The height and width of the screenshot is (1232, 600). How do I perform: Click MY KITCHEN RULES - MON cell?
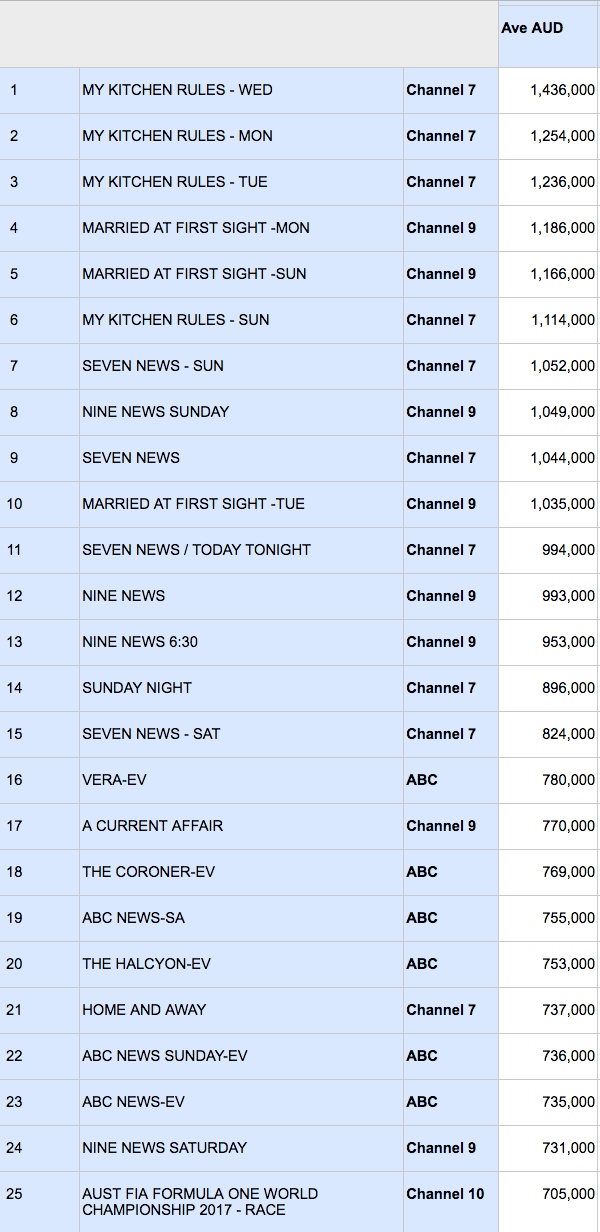[x=241, y=136]
